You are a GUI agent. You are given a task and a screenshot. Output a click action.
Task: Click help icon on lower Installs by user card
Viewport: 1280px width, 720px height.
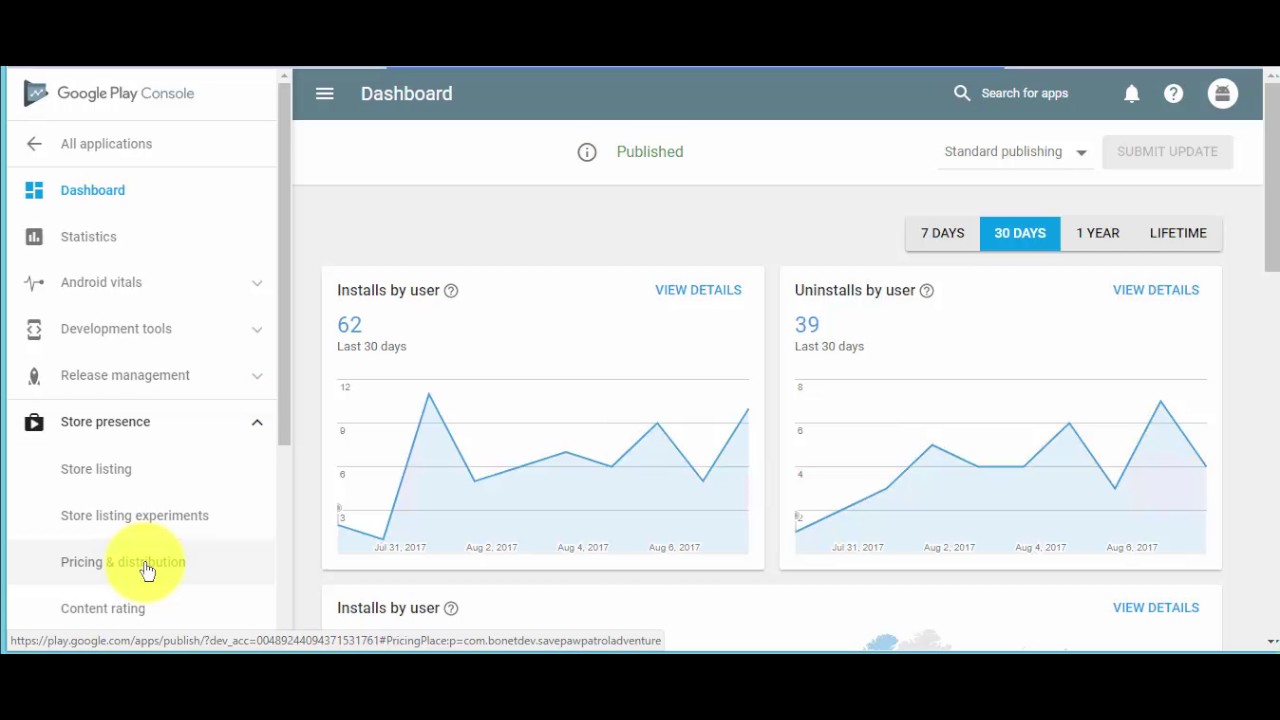click(x=451, y=608)
